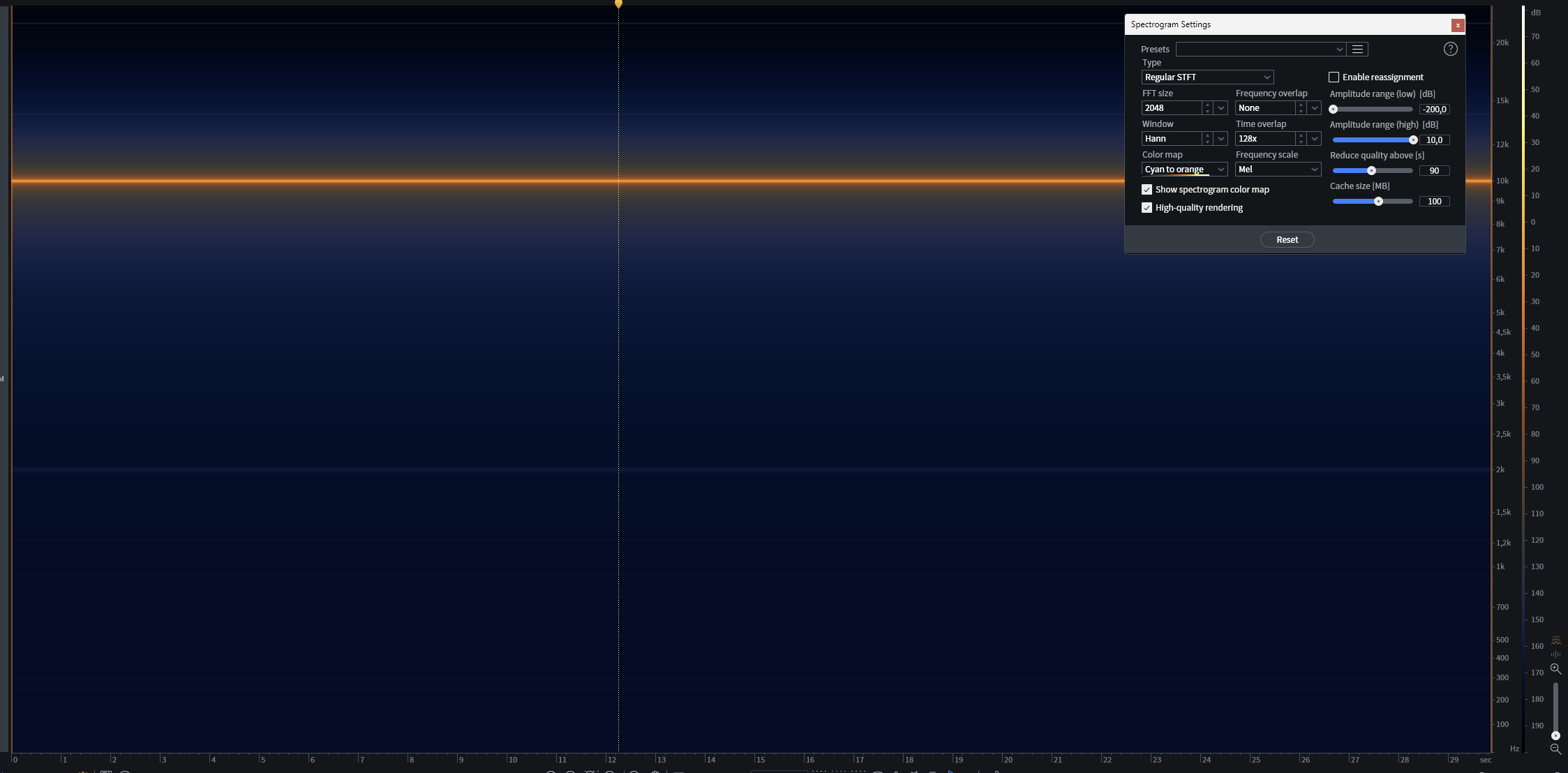The width and height of the screenshot is (1568, 773).
Task: Close the Spectrogram Settings dialog
Action: click(x=1458, y=25)
